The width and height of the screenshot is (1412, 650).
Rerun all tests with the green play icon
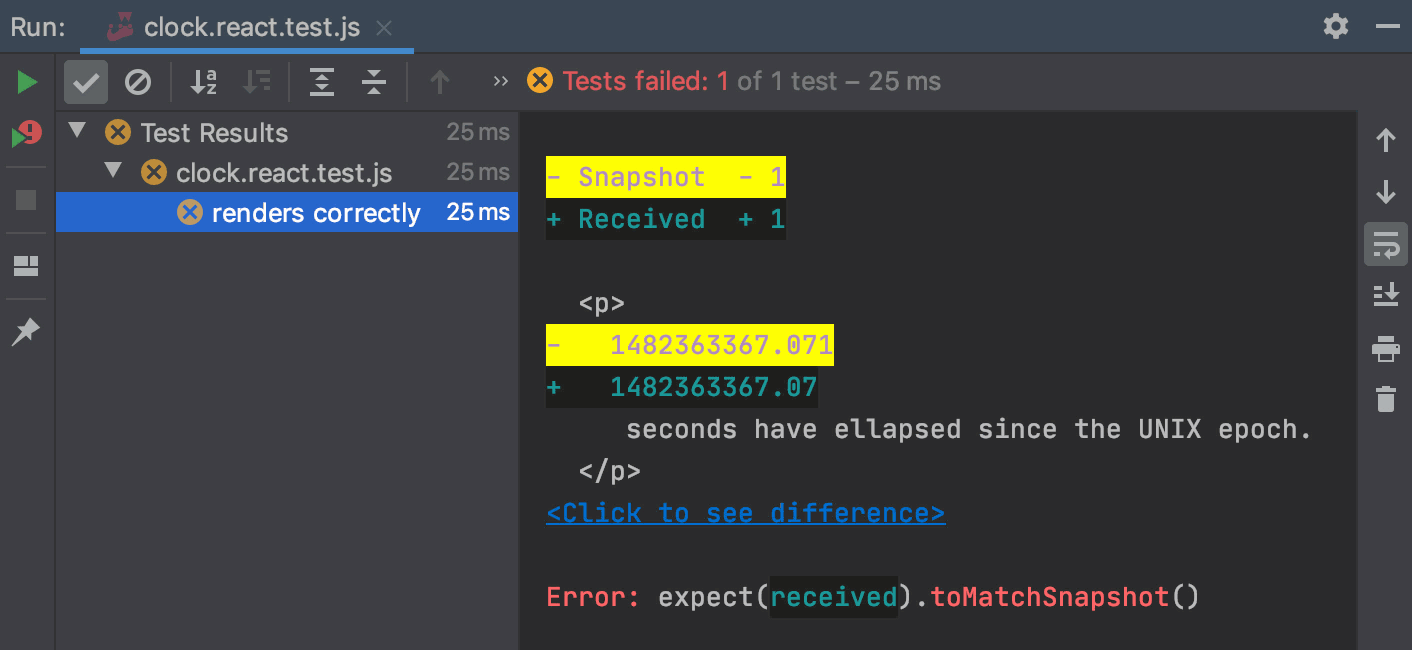coord(25,82)
